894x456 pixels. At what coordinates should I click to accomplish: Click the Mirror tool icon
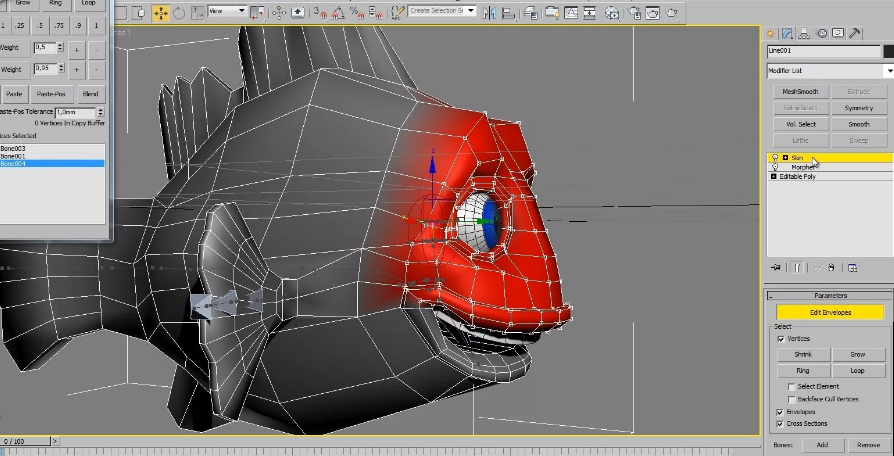(x=489, y=13)
